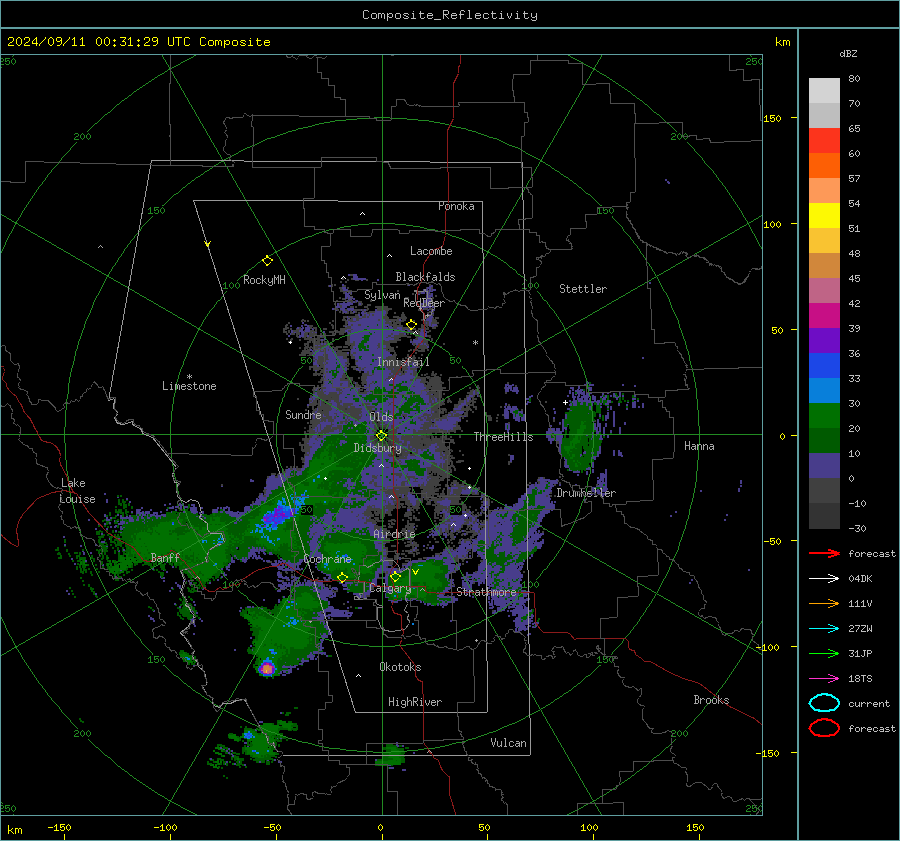The height and width of the screenshot is (841, 900).
Task: Click the orange 111V arrow in legend
Action: [x=824, y=603]
